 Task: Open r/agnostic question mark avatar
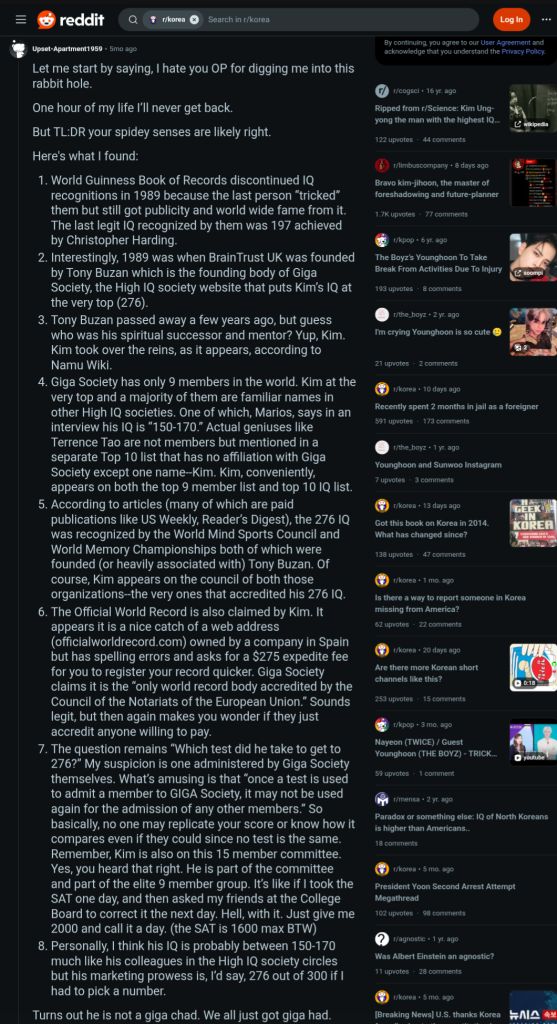(x=382, y=938)
